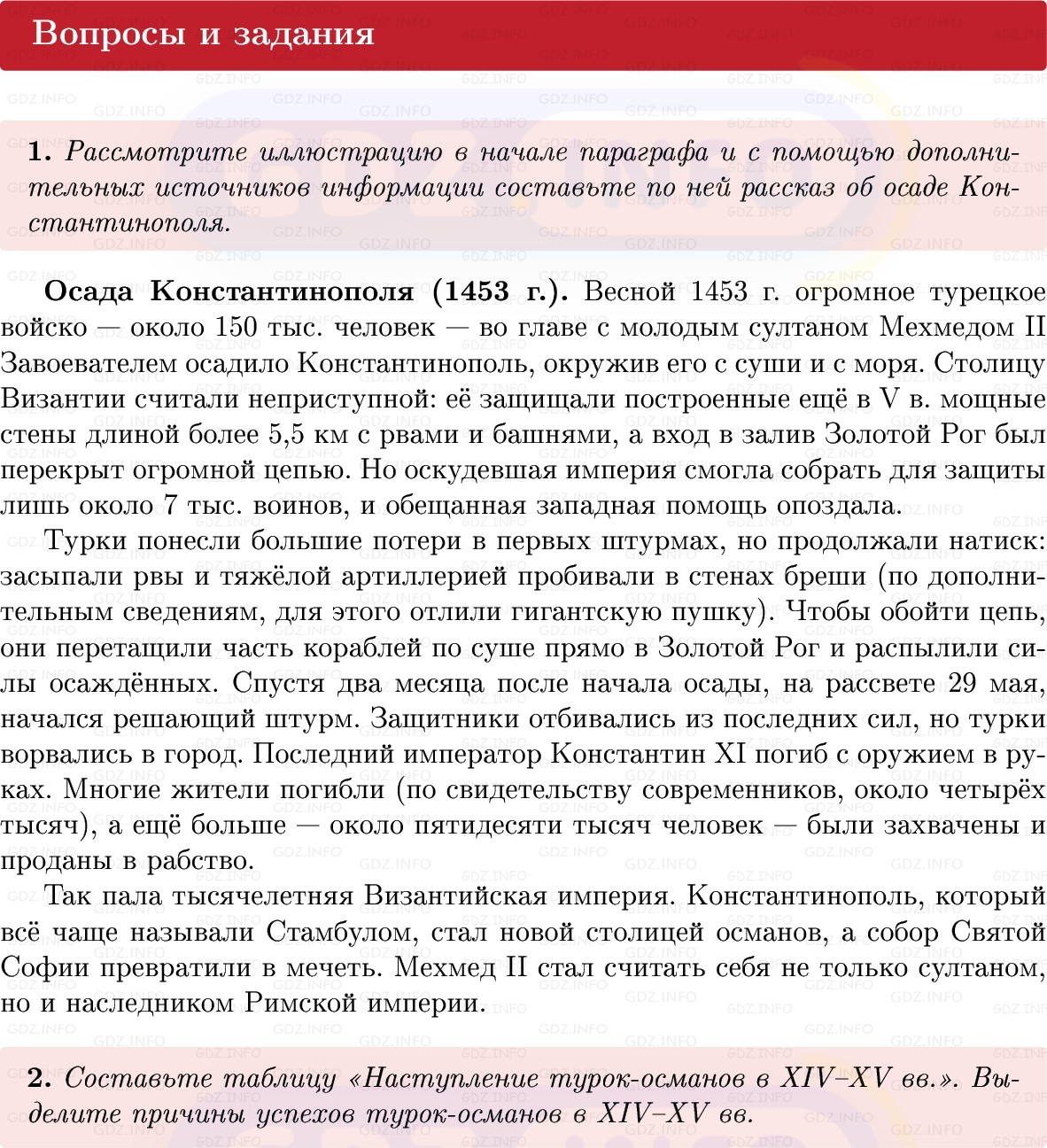Click the task number '1.' in the pink box
The height and width of the screenshot is (1148, 1047).
[x=41, y=151]
